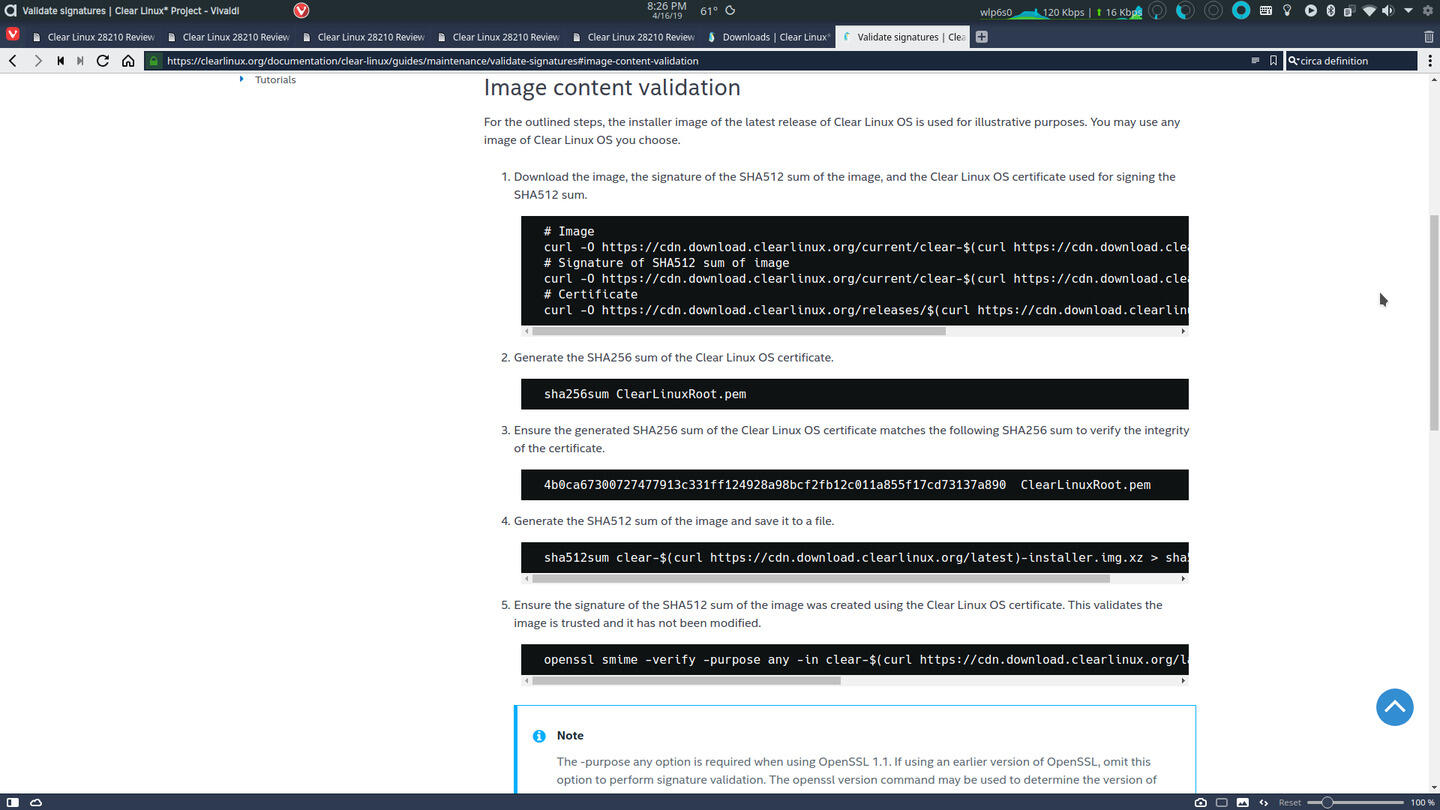Open the system settings gear icon
The height and width of the screenshot is (810, 1440).
(x=1427, y=10)
